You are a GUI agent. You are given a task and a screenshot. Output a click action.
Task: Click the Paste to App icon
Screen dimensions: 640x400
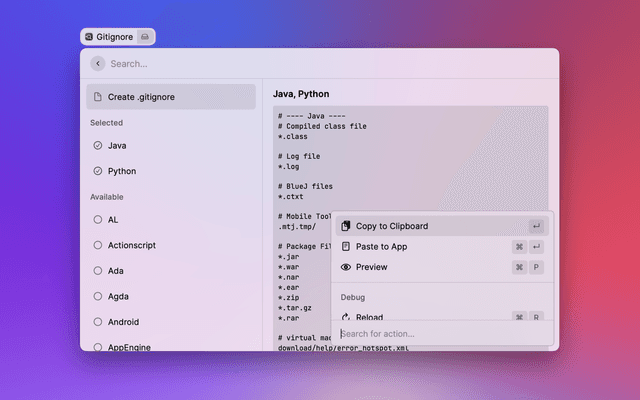(x=346, y=246)
